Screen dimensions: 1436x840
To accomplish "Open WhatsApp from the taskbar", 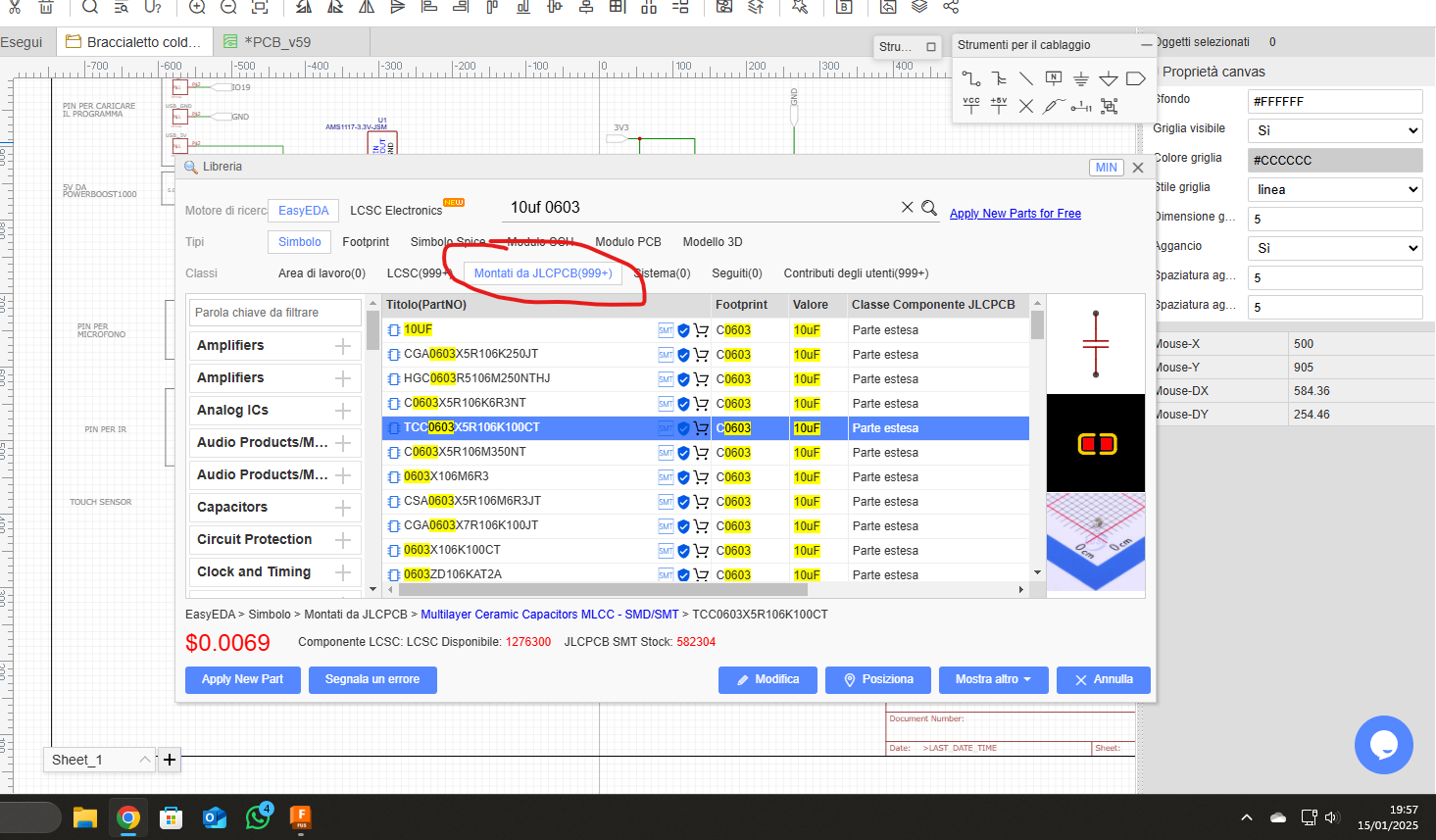I will point(259,816).
